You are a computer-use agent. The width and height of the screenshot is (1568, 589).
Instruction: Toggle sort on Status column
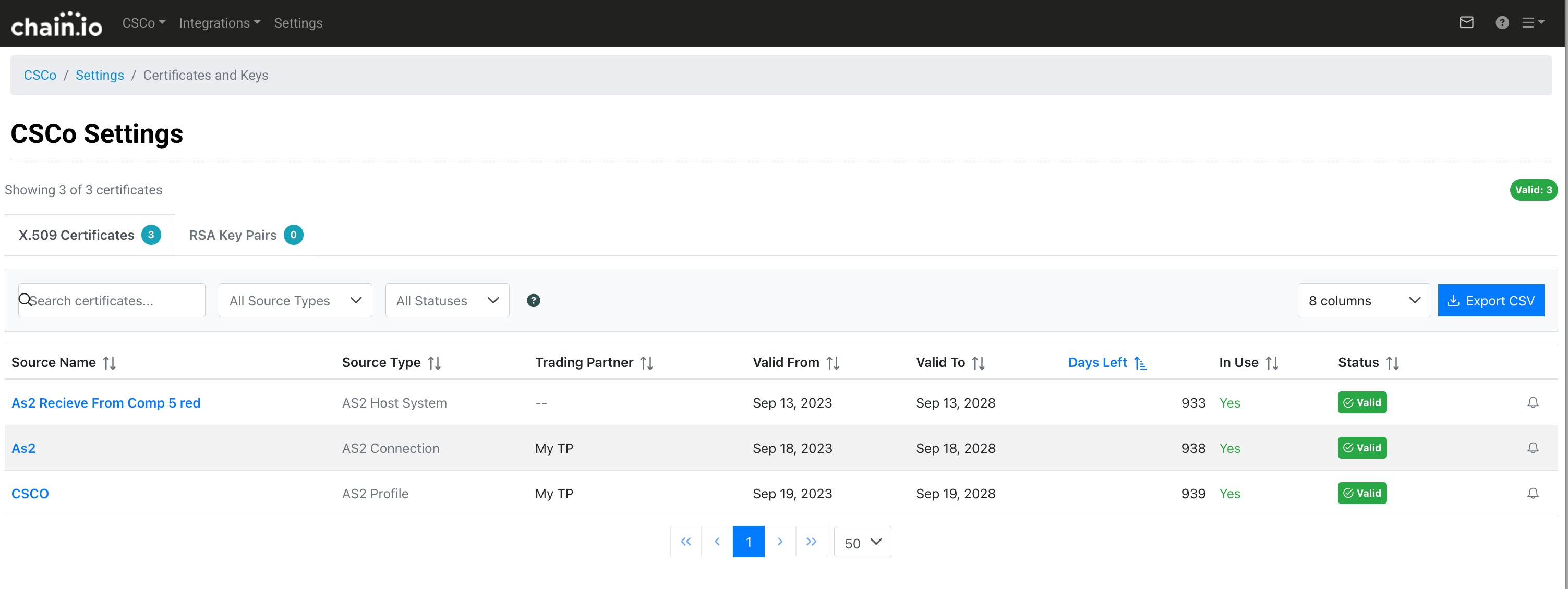coord(1392,363)
